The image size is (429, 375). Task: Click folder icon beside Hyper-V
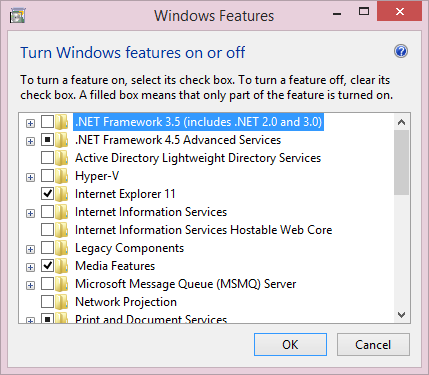tap(62, 176)
